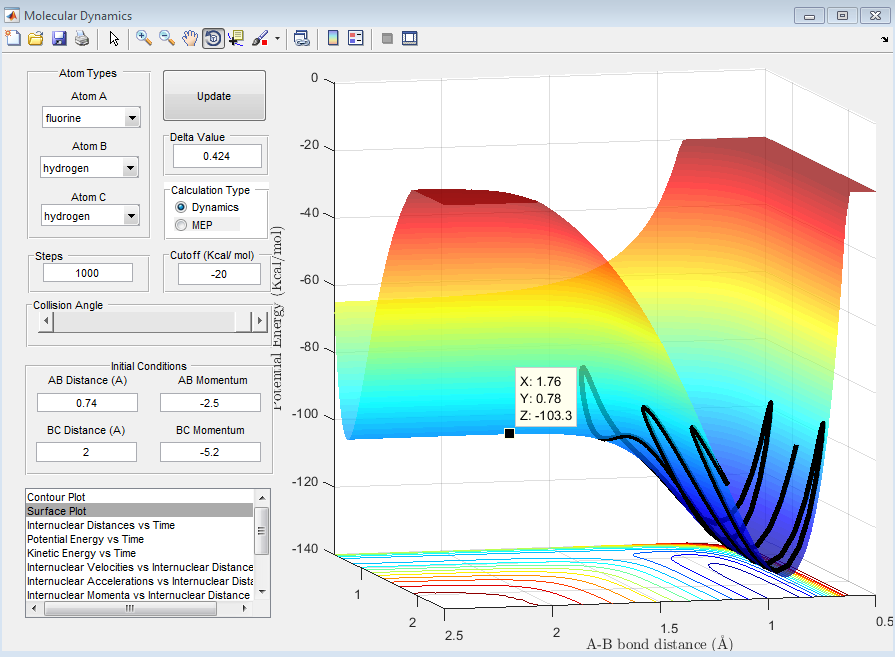Screen dimensions: 895x657
Task: Click the New Figure icon
Action: tap(13, 38)
